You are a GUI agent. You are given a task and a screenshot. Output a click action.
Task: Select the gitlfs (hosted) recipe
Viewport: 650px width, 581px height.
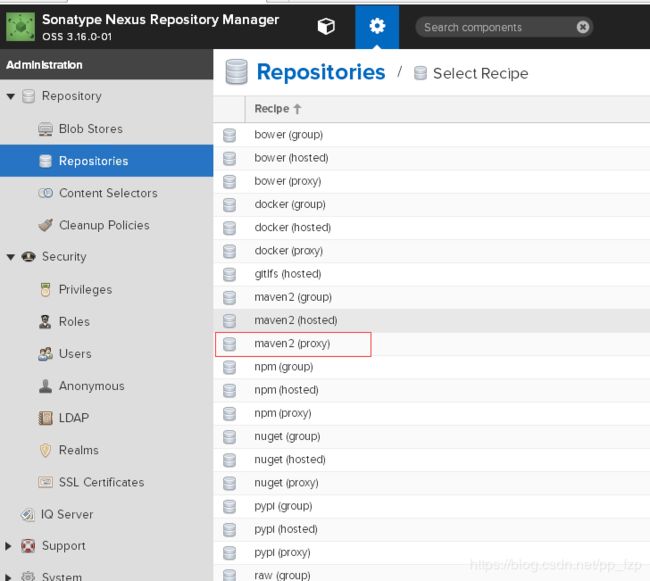tap(432, 274)
